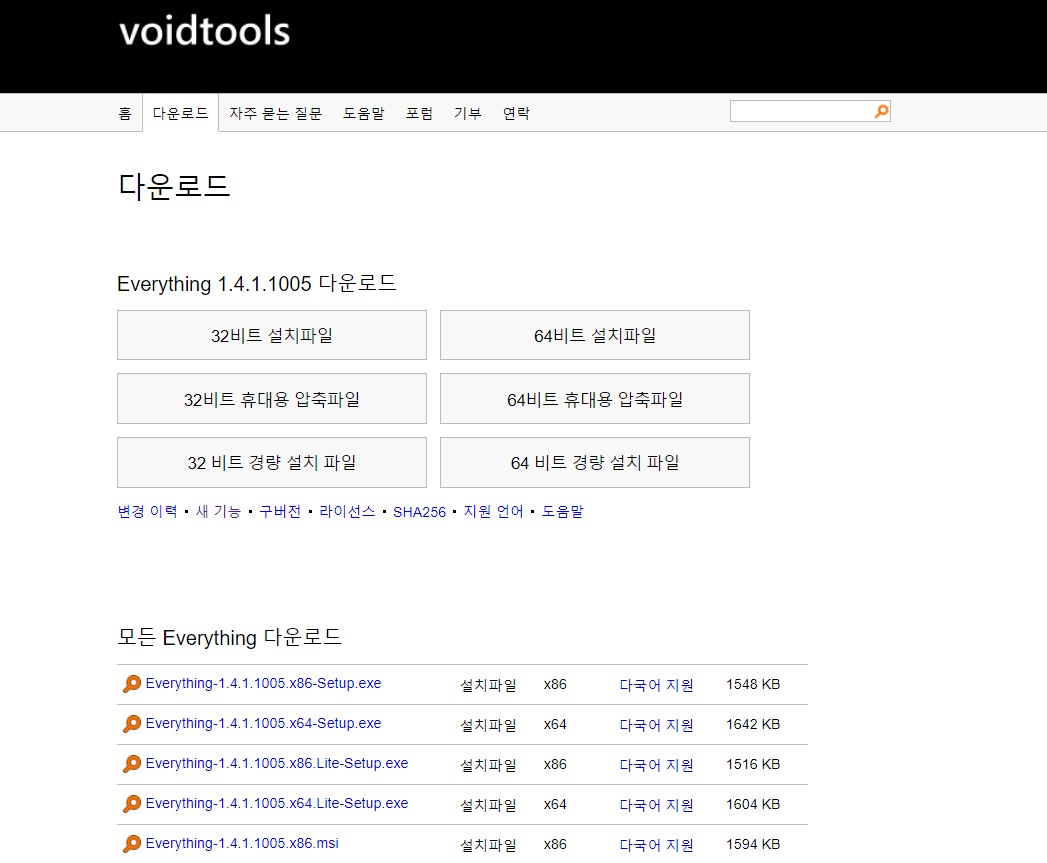Download Everything-1.4.1.1005.x64-Setup.exe
This screenshot has height=863, width=1047.
[x=263, y=723]
